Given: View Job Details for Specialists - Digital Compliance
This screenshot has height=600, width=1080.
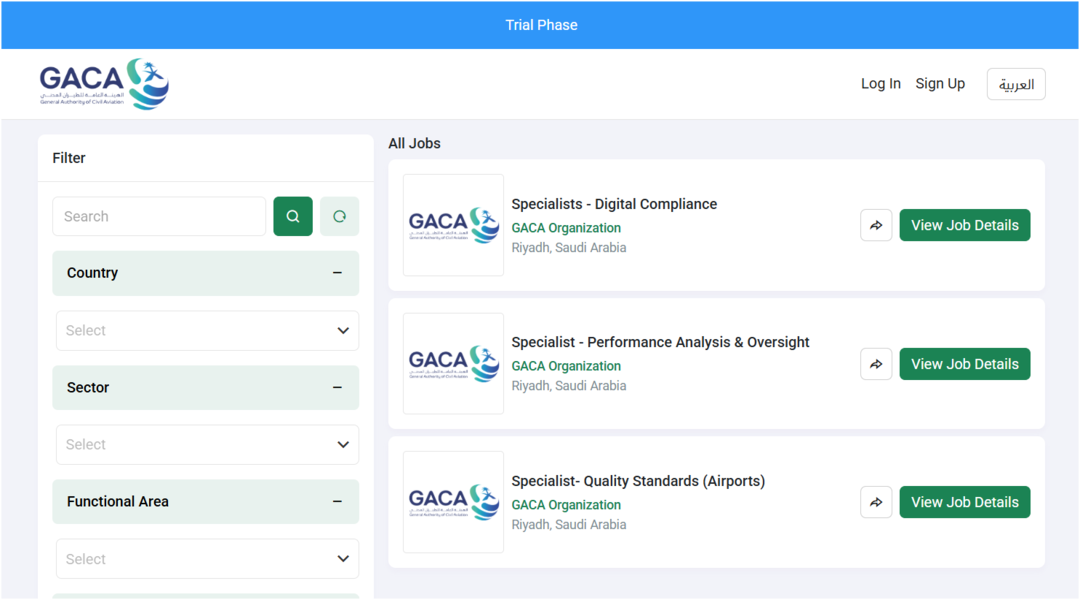Looking at the screenshot, I should (965, 225).
